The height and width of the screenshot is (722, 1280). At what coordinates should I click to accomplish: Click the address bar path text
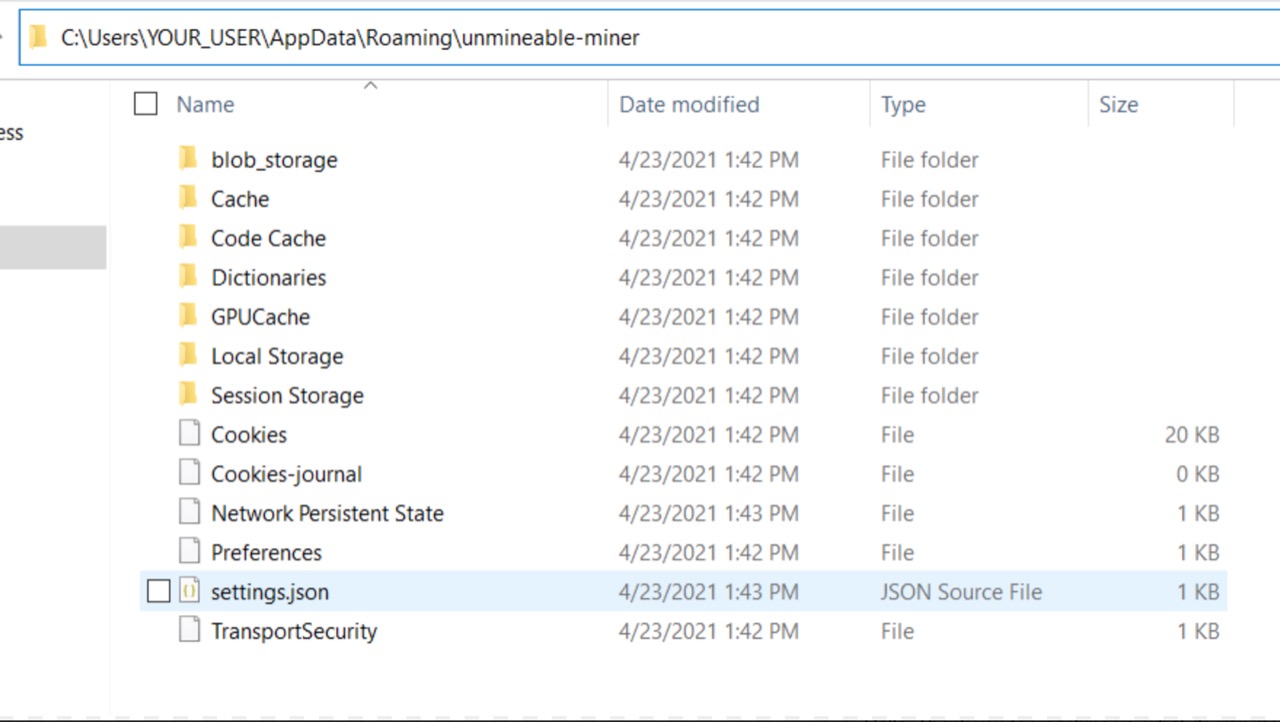tap(350, 38)
